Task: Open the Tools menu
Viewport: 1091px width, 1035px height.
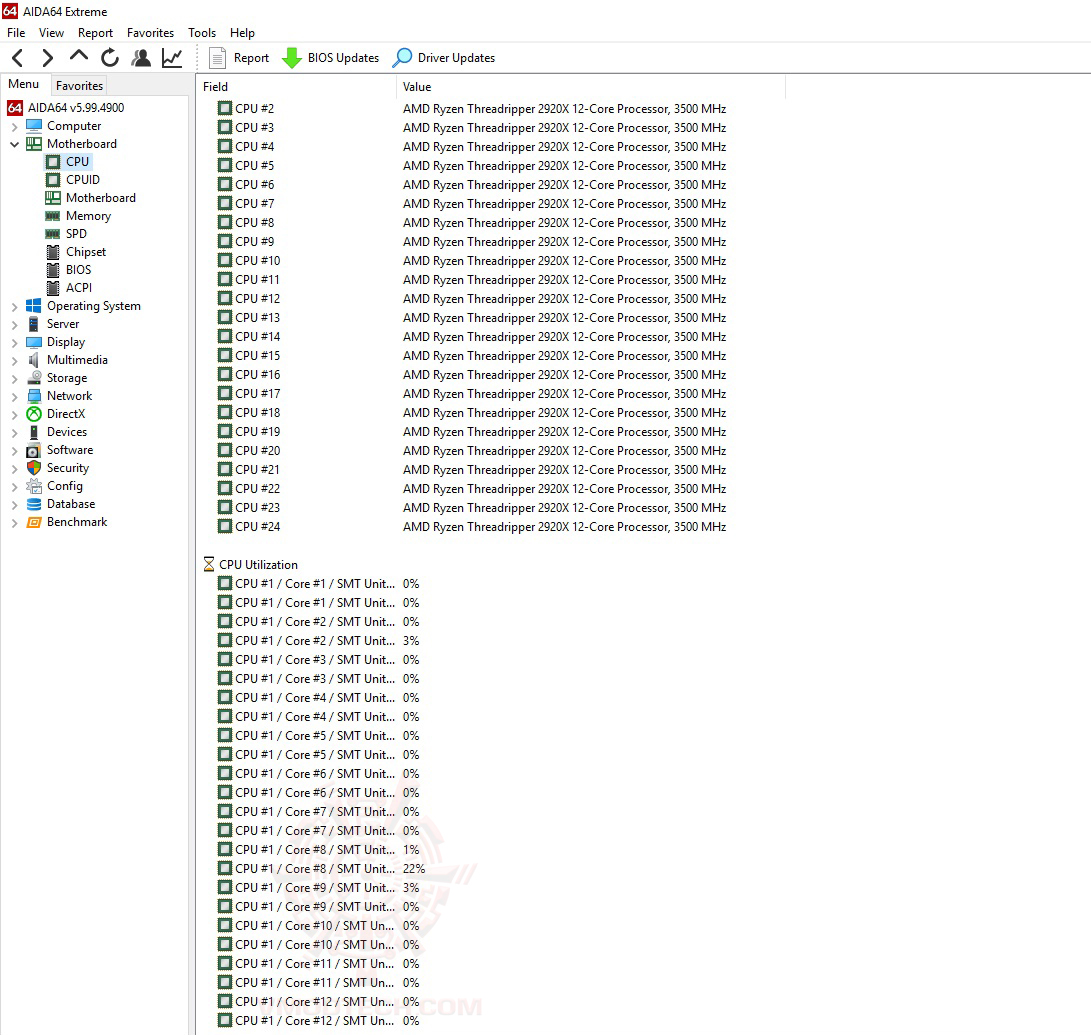Action: point(202,33)
